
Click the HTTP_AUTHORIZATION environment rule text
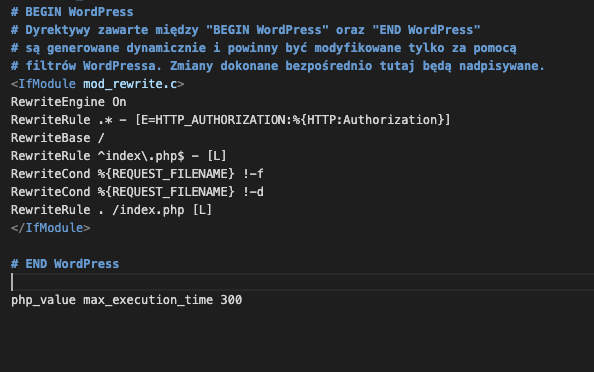293,120
